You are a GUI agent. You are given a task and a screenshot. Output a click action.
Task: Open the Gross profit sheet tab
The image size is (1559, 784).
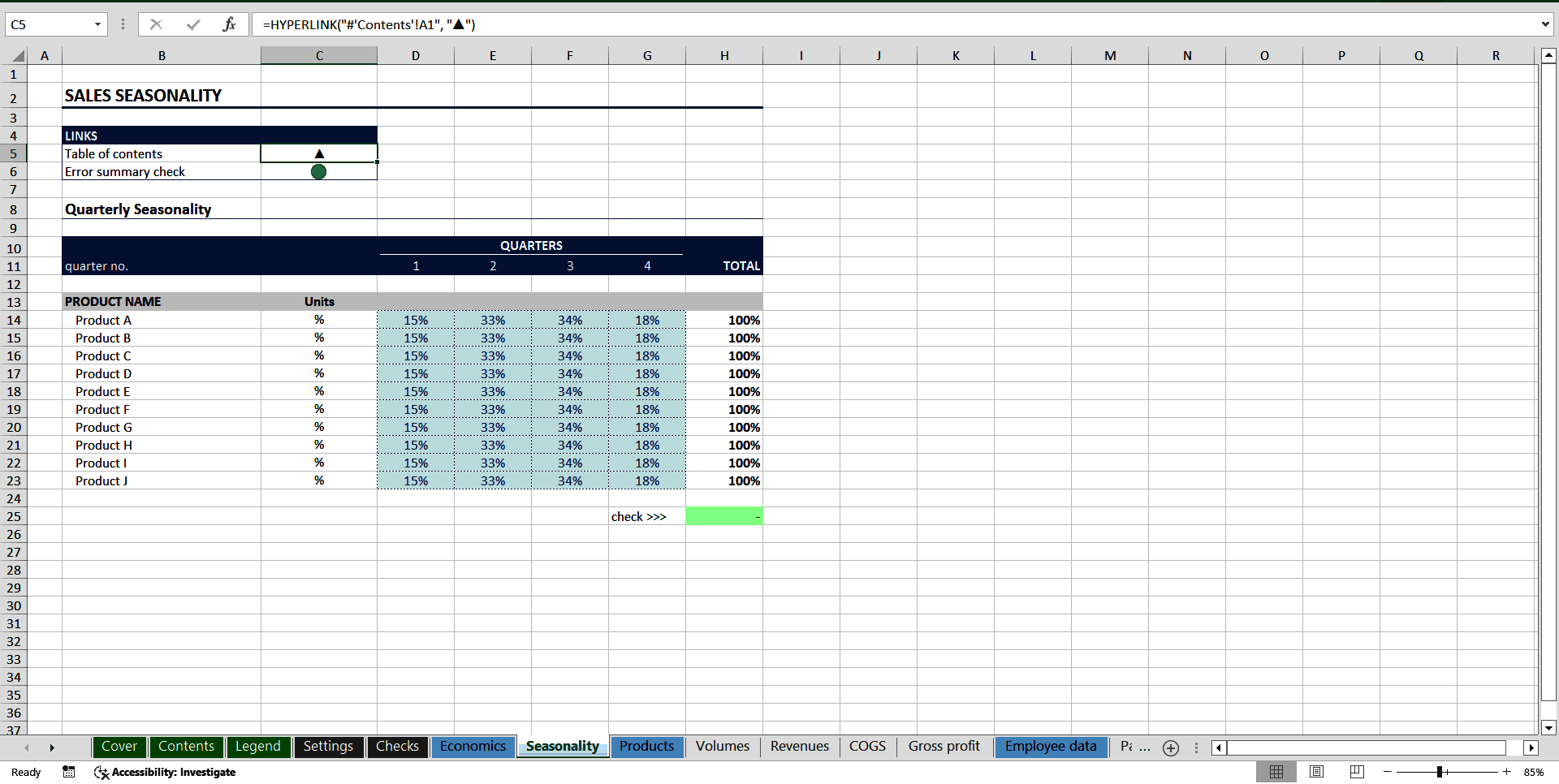944,747
